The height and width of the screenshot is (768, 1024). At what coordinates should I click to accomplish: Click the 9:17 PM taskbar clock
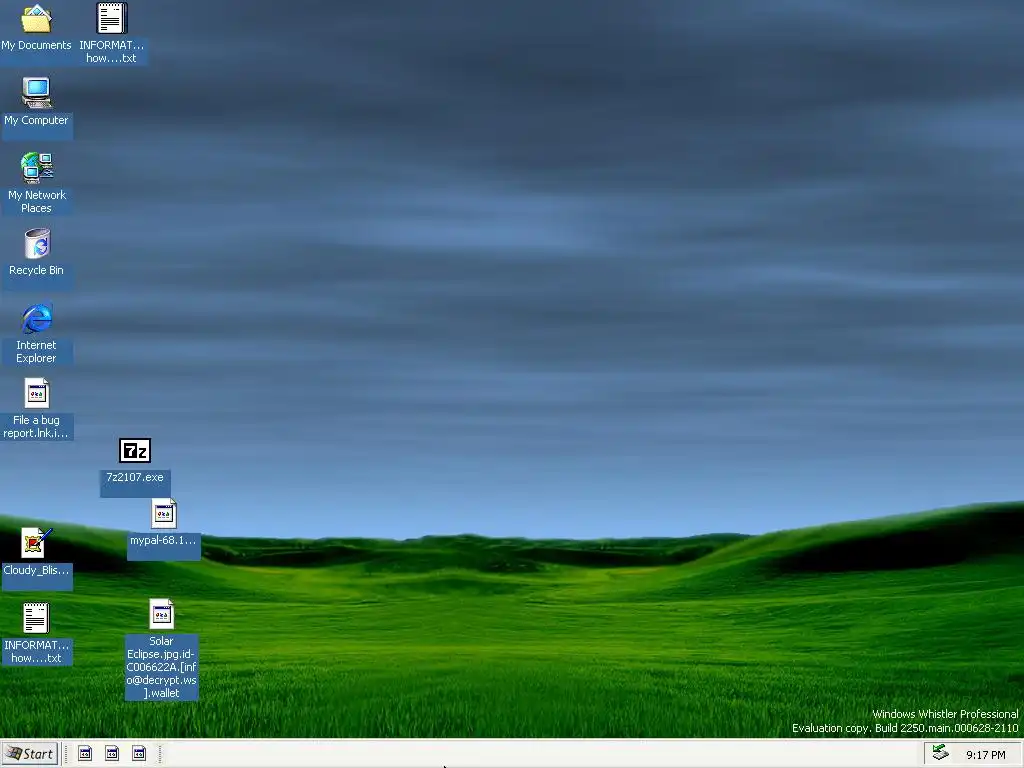point(985,755)
